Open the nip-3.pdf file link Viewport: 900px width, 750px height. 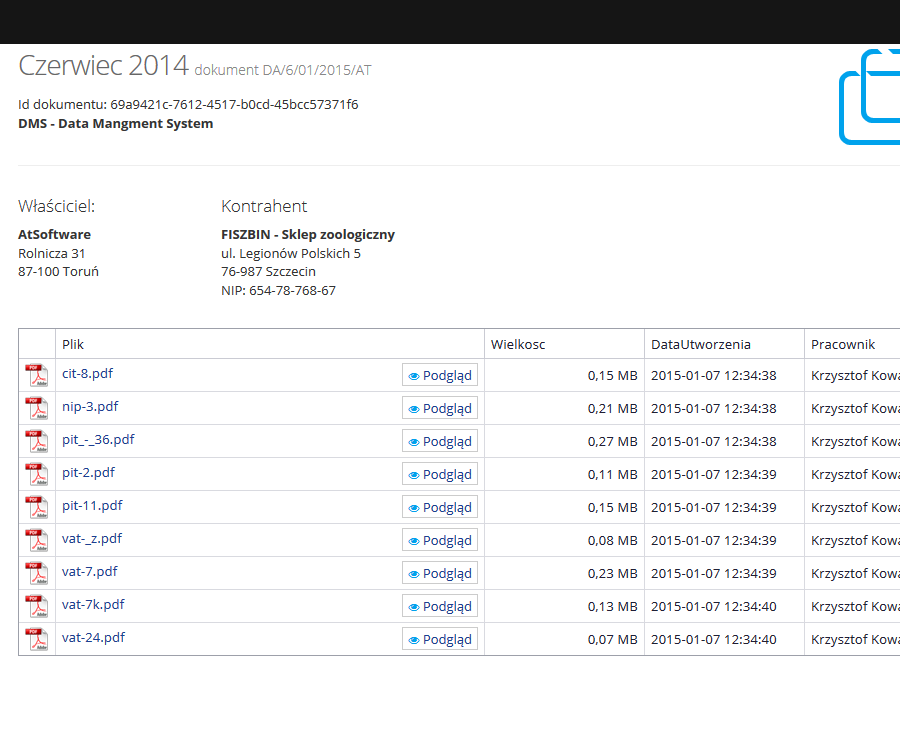90,407
